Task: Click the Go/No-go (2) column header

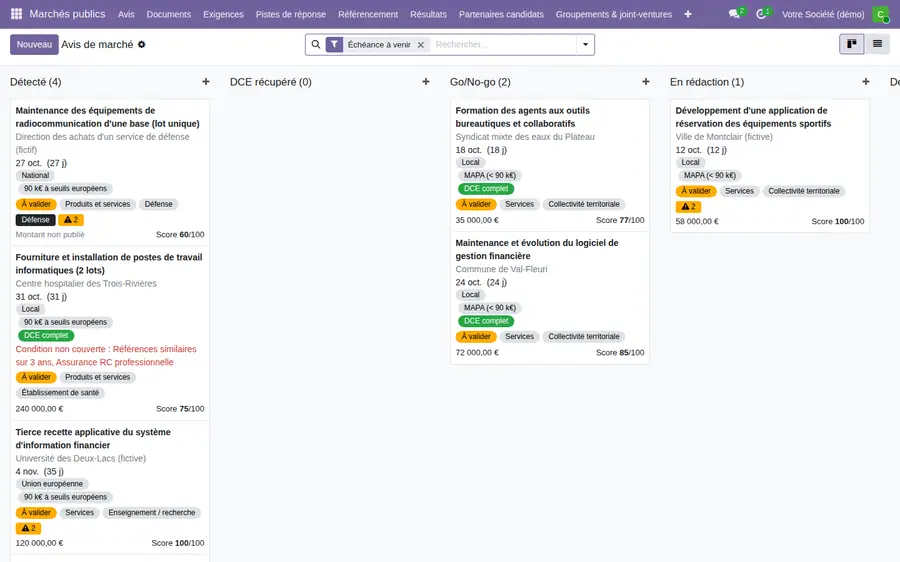Action: pos(480,82)
